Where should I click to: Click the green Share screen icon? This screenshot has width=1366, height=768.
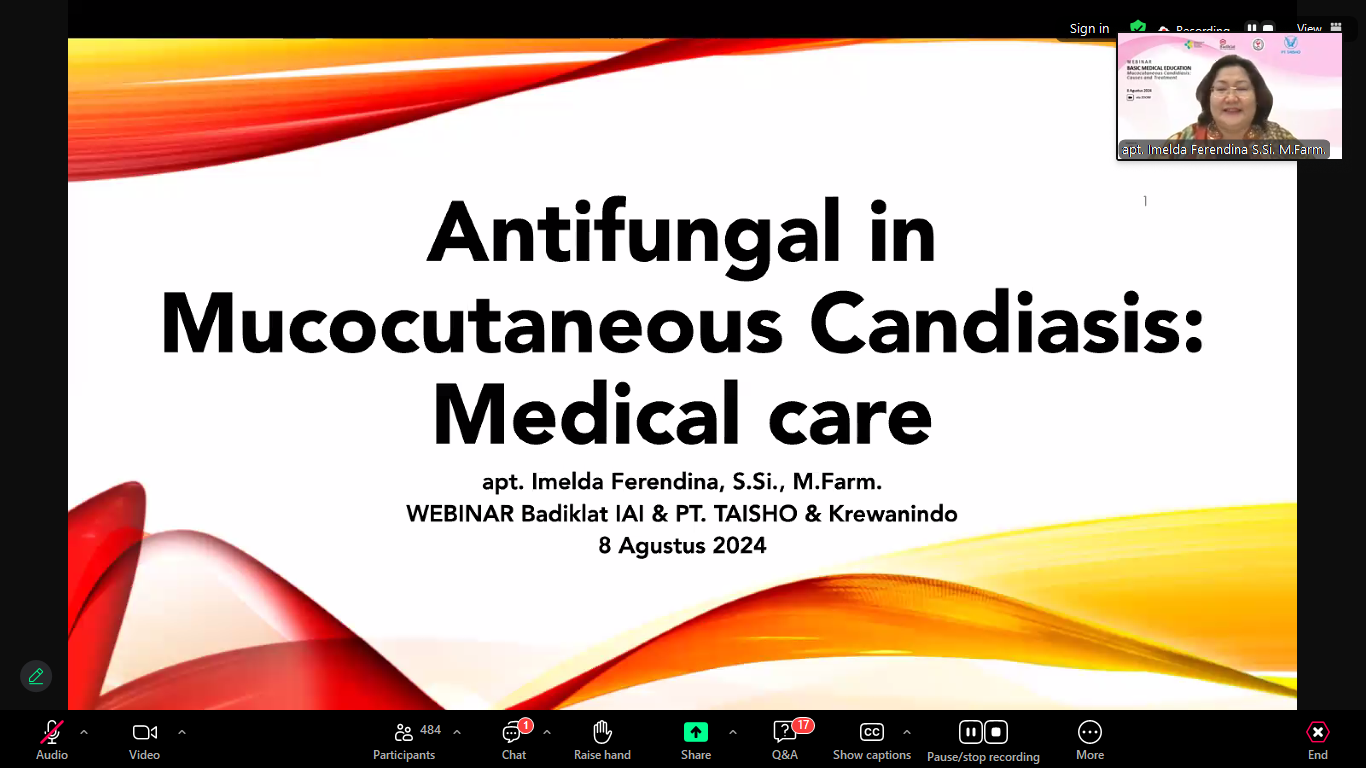(696, 732)
